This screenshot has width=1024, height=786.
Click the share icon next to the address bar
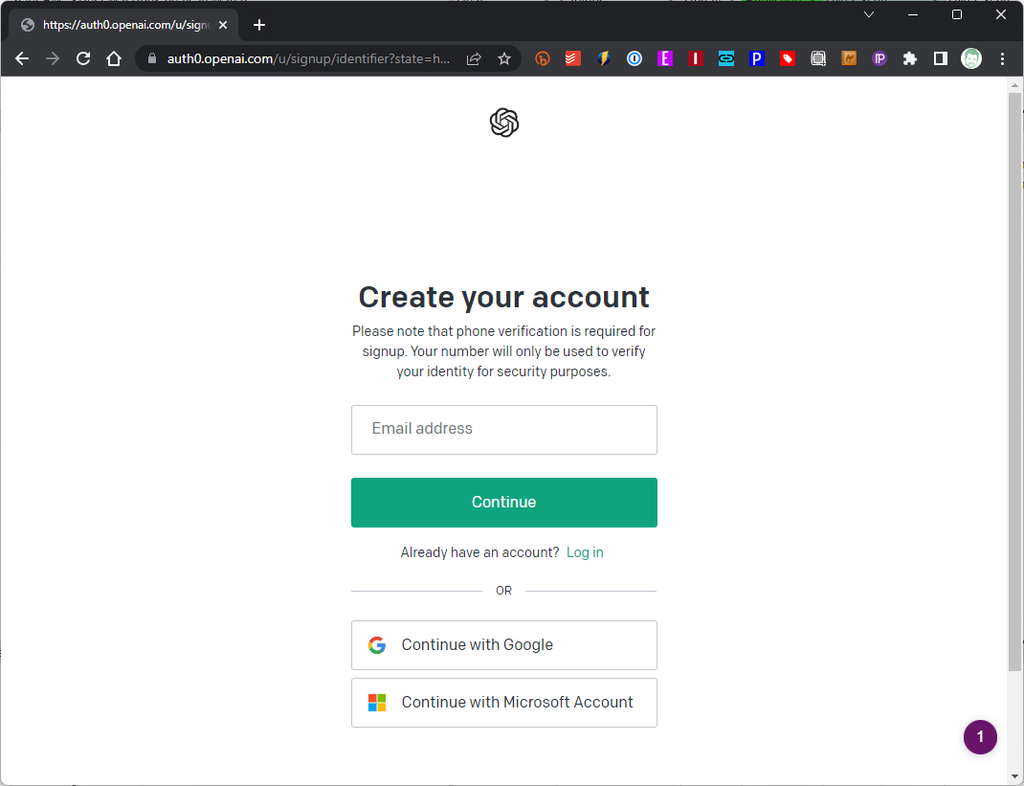click(473, 58)
